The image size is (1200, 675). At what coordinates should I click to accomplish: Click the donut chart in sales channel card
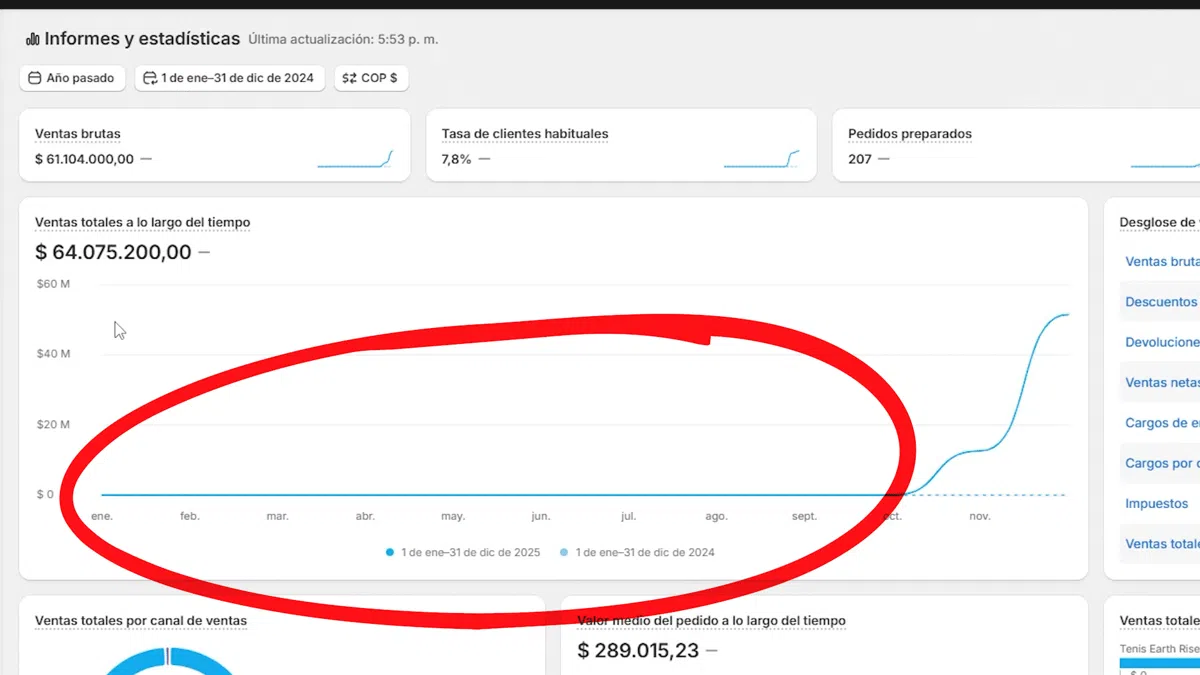pos(170,660)
